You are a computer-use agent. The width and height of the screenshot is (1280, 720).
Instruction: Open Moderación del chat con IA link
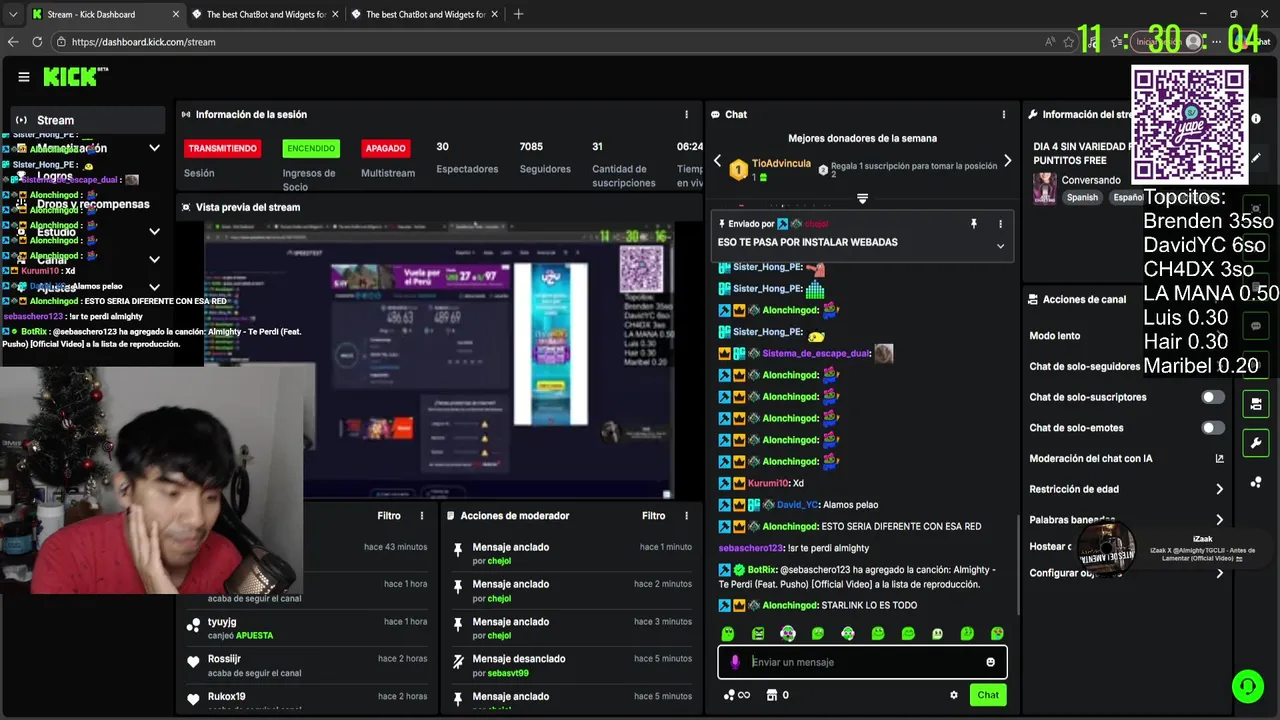tap(1126, 459)
